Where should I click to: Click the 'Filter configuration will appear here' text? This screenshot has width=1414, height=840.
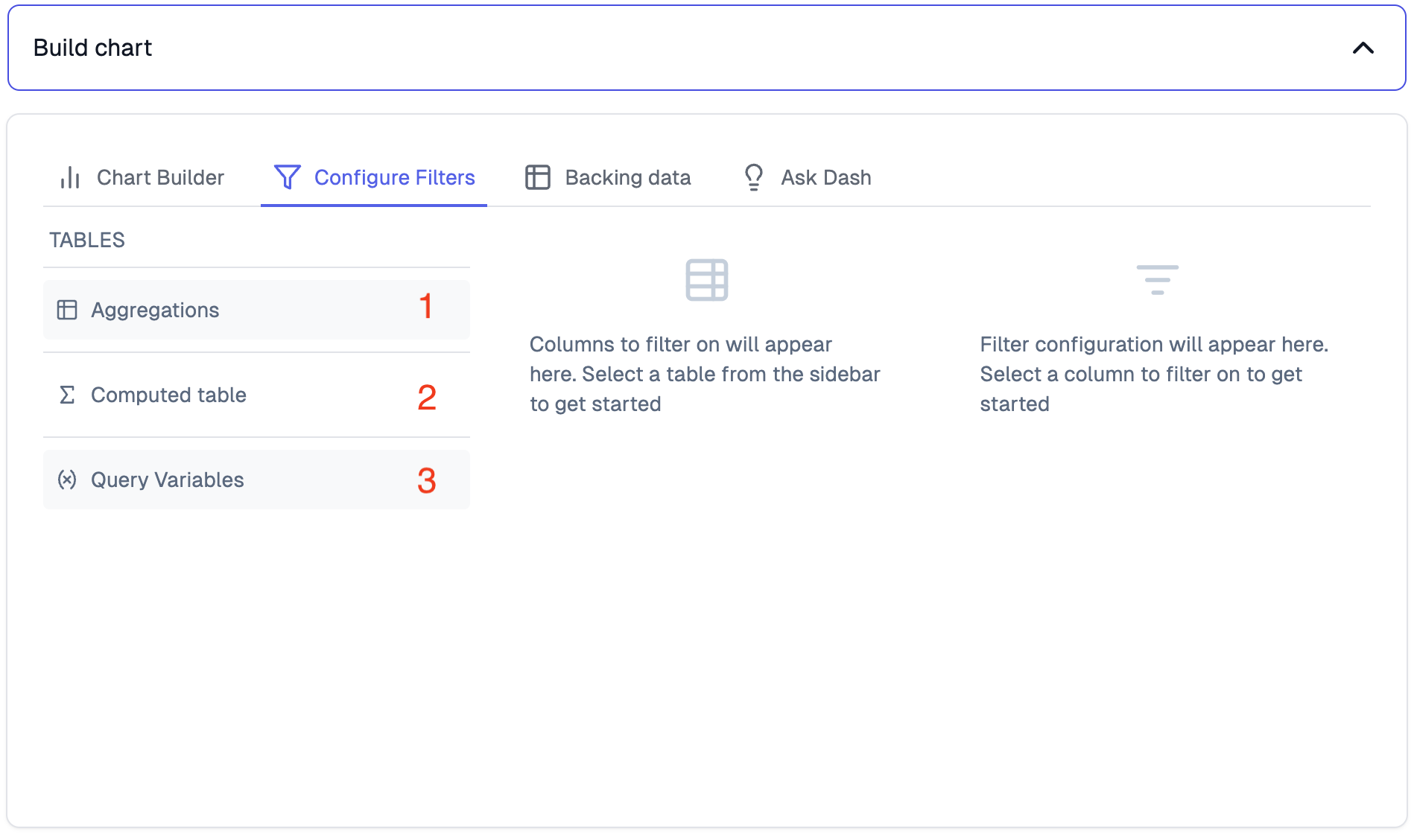(x=1154, y=344)
